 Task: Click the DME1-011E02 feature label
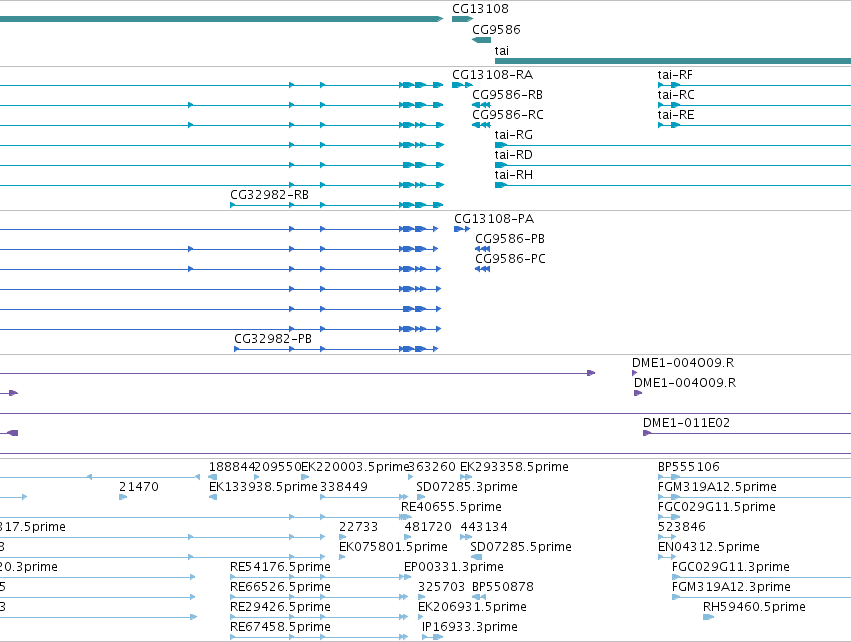point(686,423)
